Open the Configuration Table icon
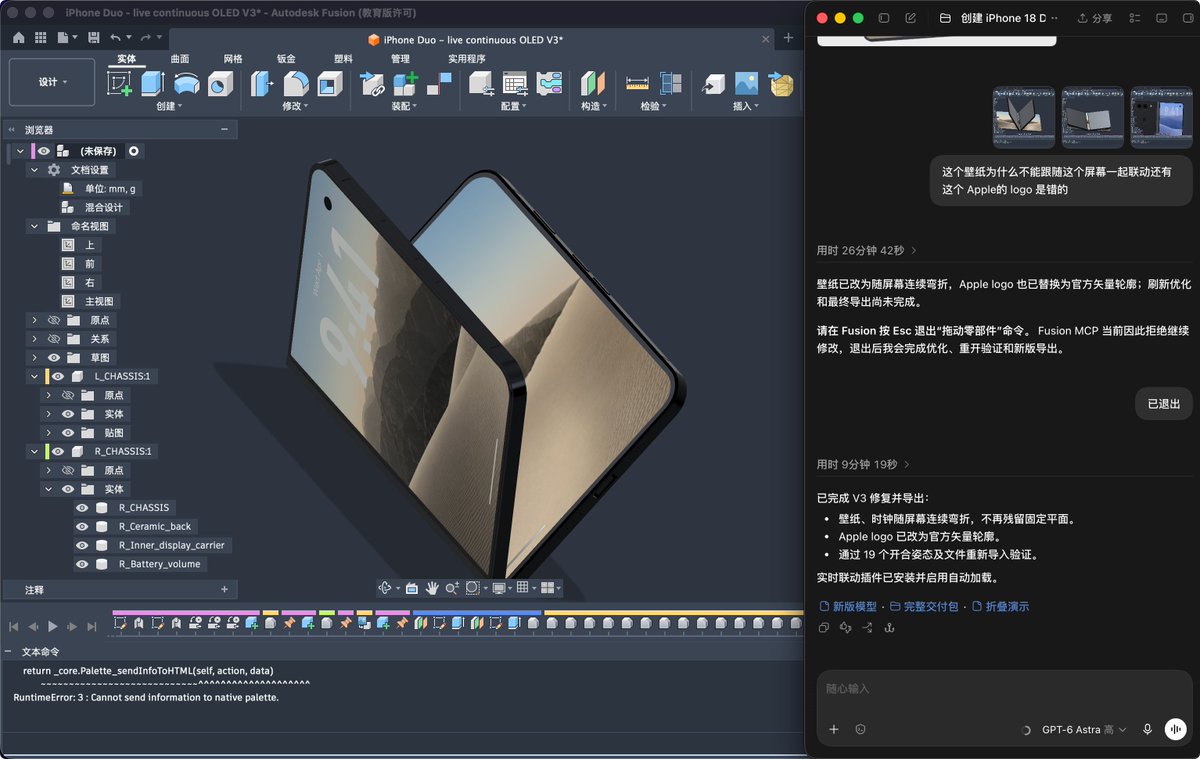 pyautogui.click(x=515, y=84)
